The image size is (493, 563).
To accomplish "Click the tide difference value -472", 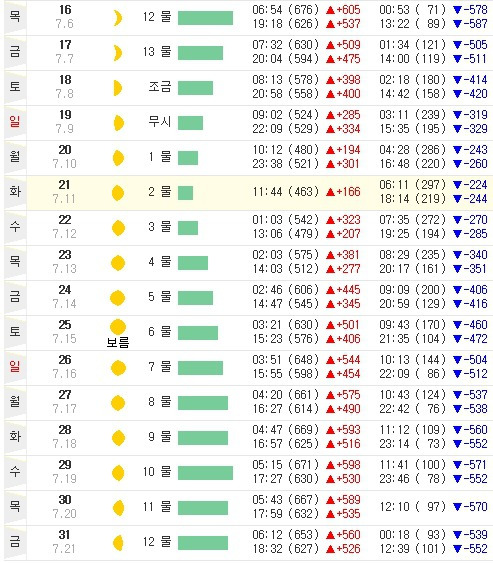I will [475, 339].
